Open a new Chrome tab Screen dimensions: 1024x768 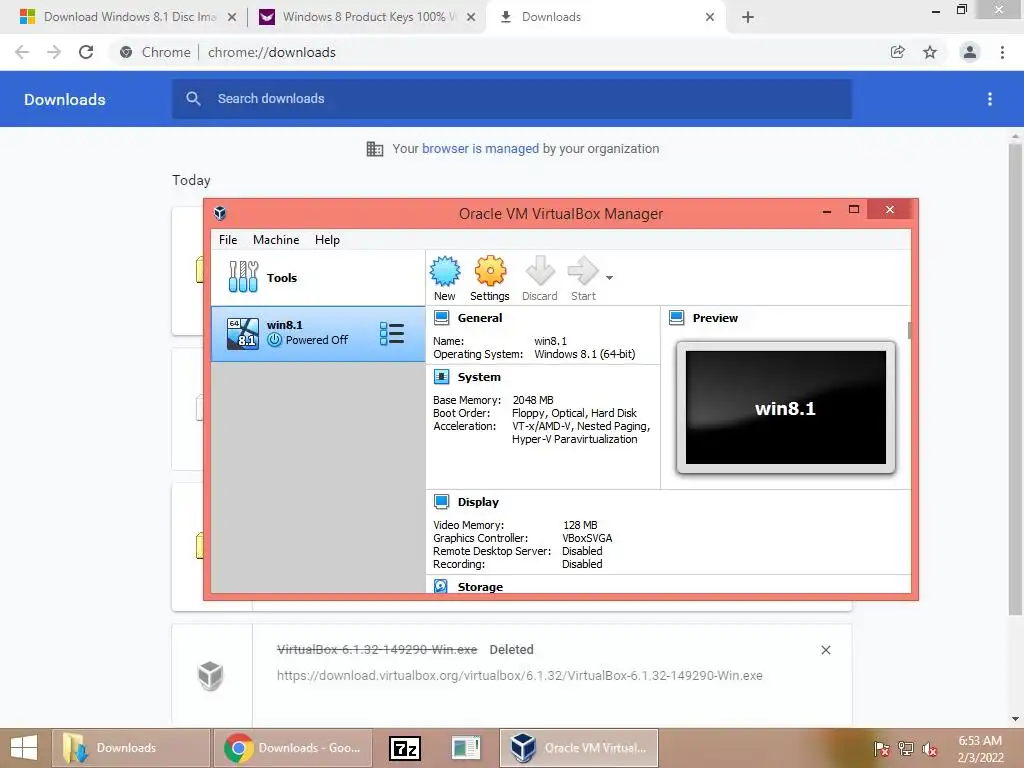(748, 17)
